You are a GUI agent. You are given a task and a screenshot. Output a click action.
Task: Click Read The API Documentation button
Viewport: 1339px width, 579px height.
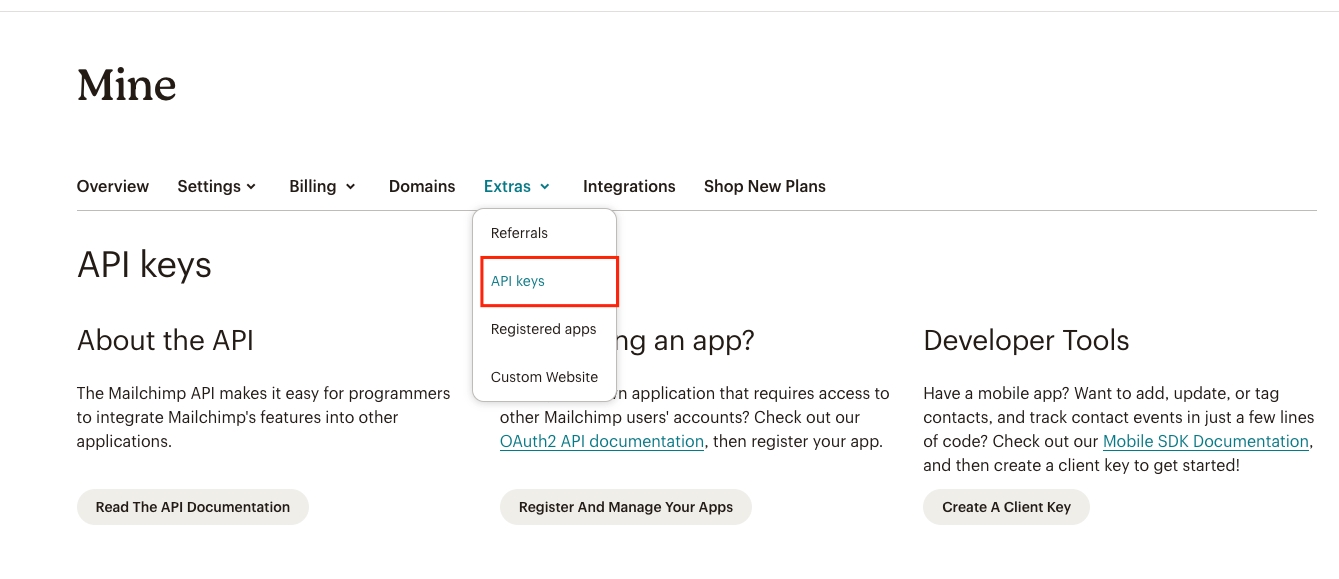pyautogui.click(x=193, y=507)
